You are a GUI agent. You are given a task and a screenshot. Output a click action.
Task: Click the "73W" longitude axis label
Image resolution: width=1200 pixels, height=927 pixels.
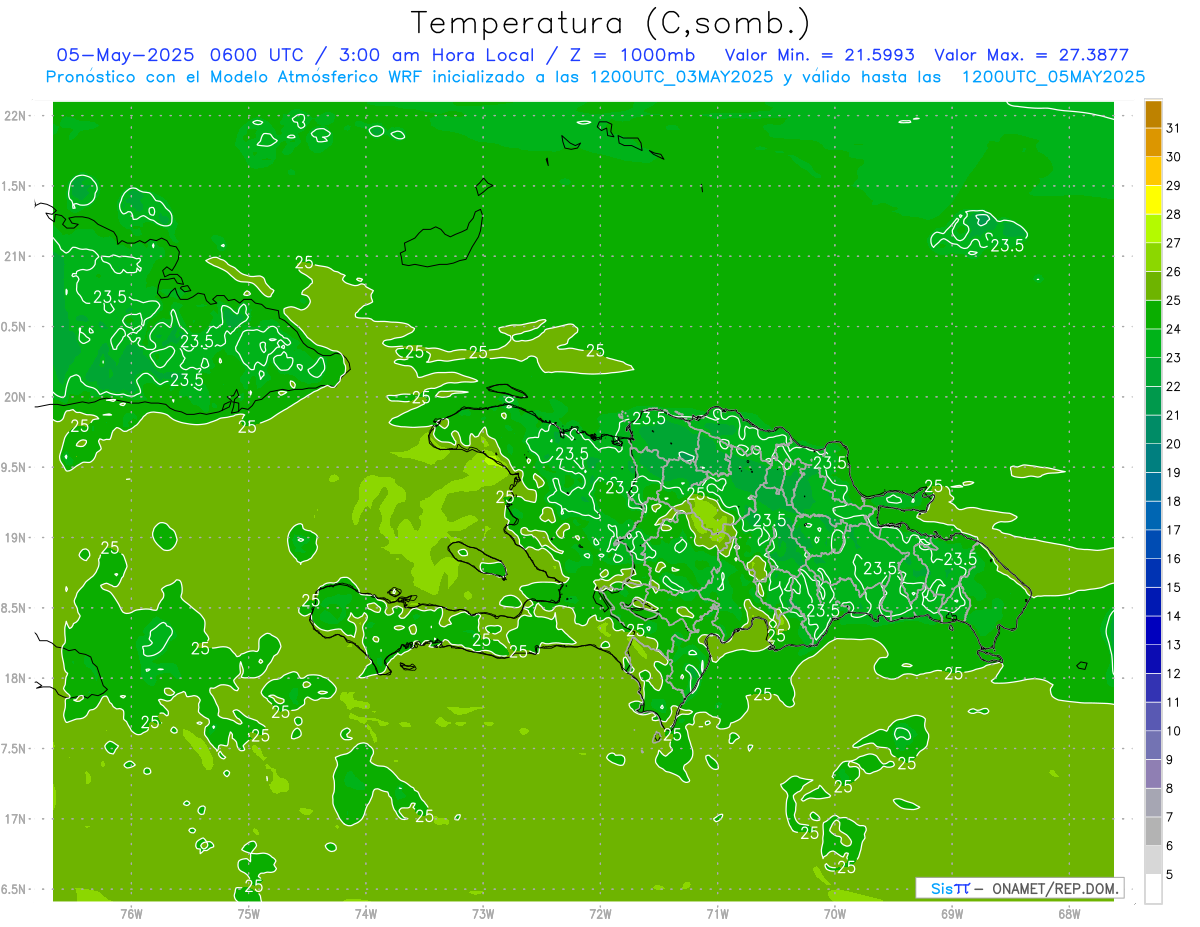[x=483, y=913]
